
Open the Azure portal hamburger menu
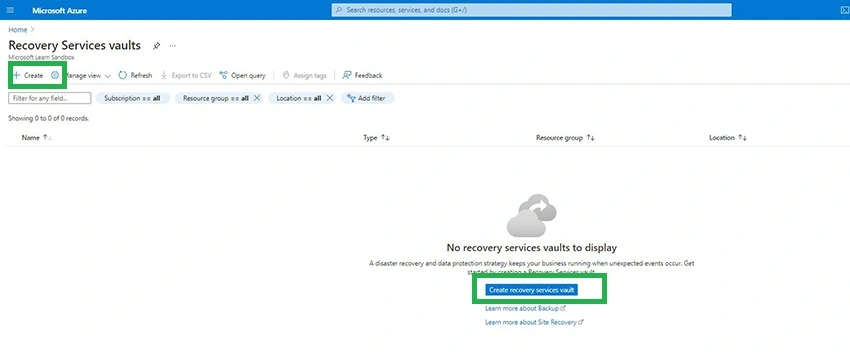point(10,10)
